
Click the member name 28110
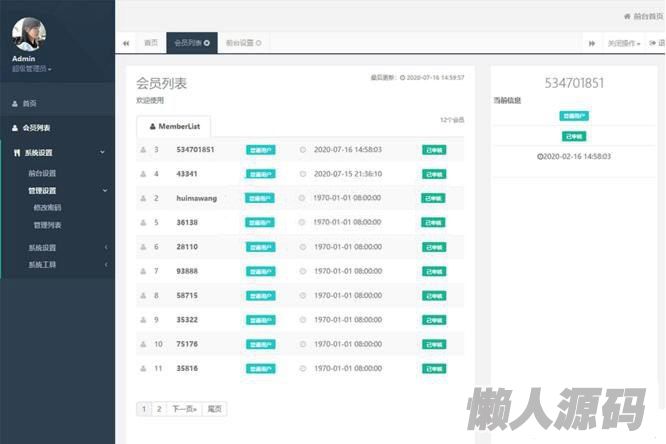click(187, 247)
